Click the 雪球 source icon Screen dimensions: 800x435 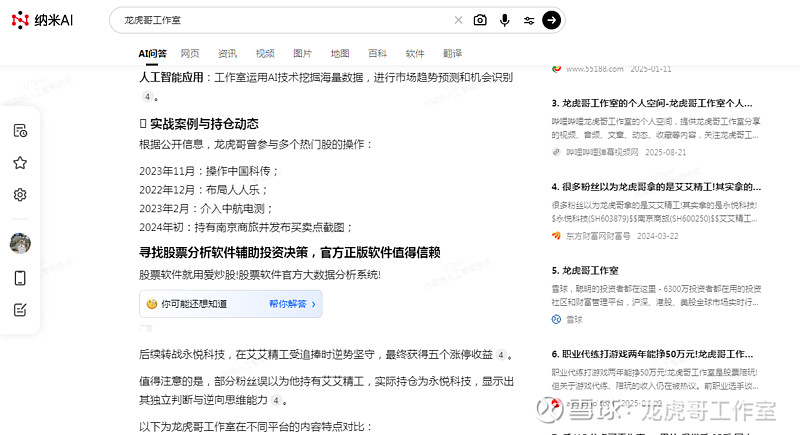pyautogui.click(x=556, y=319)
